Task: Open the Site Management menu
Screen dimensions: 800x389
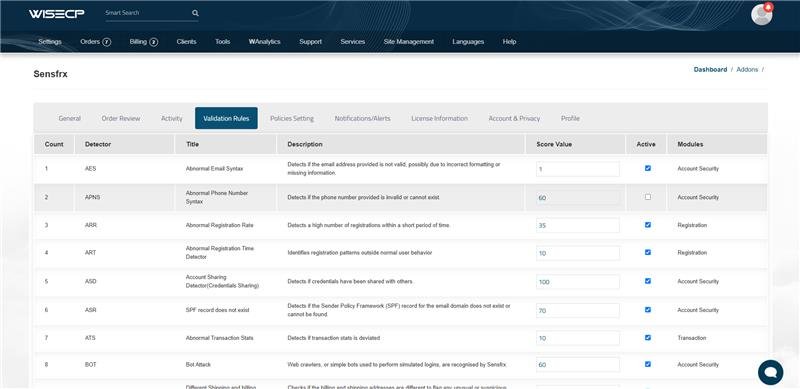Action: coord(409,42)
